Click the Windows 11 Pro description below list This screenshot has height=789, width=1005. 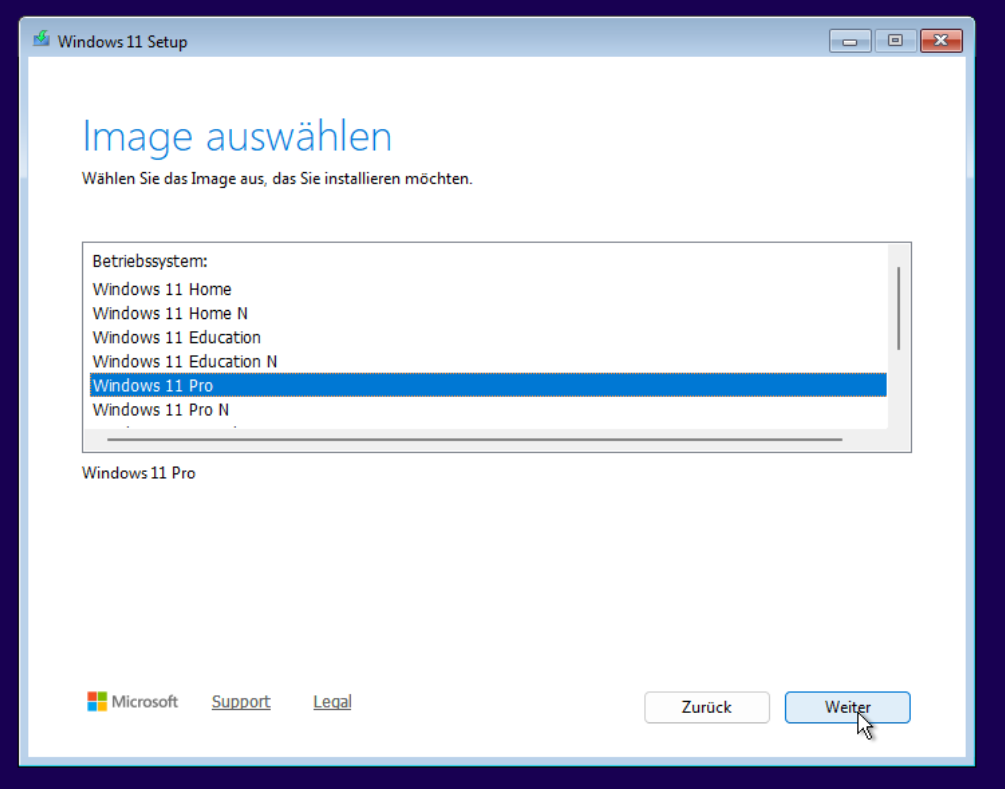[x=138, y=473]
